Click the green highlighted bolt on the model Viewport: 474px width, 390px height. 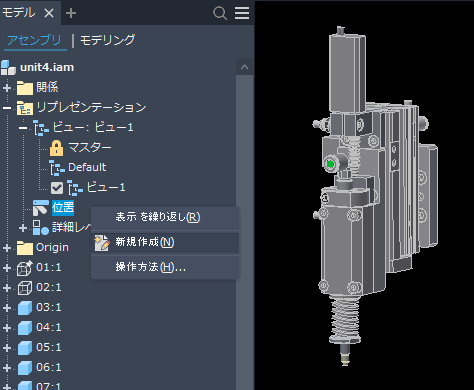(x=330, y=164)
